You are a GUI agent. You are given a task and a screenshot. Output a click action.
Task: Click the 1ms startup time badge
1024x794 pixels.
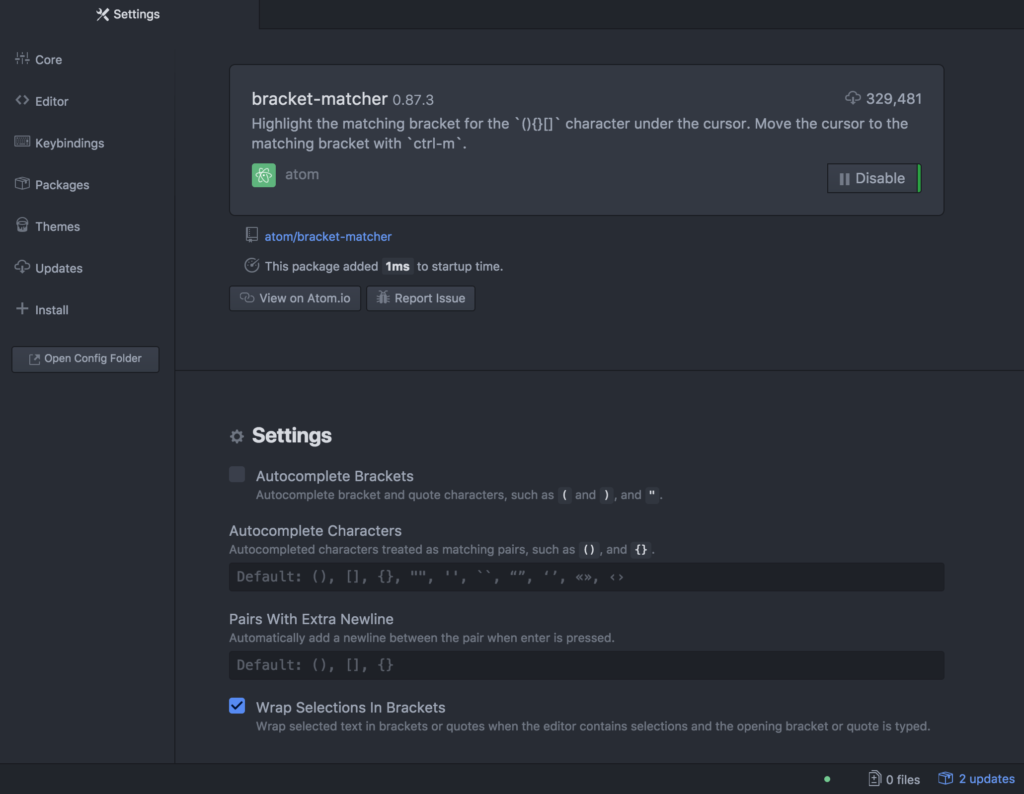pos(397,266)
